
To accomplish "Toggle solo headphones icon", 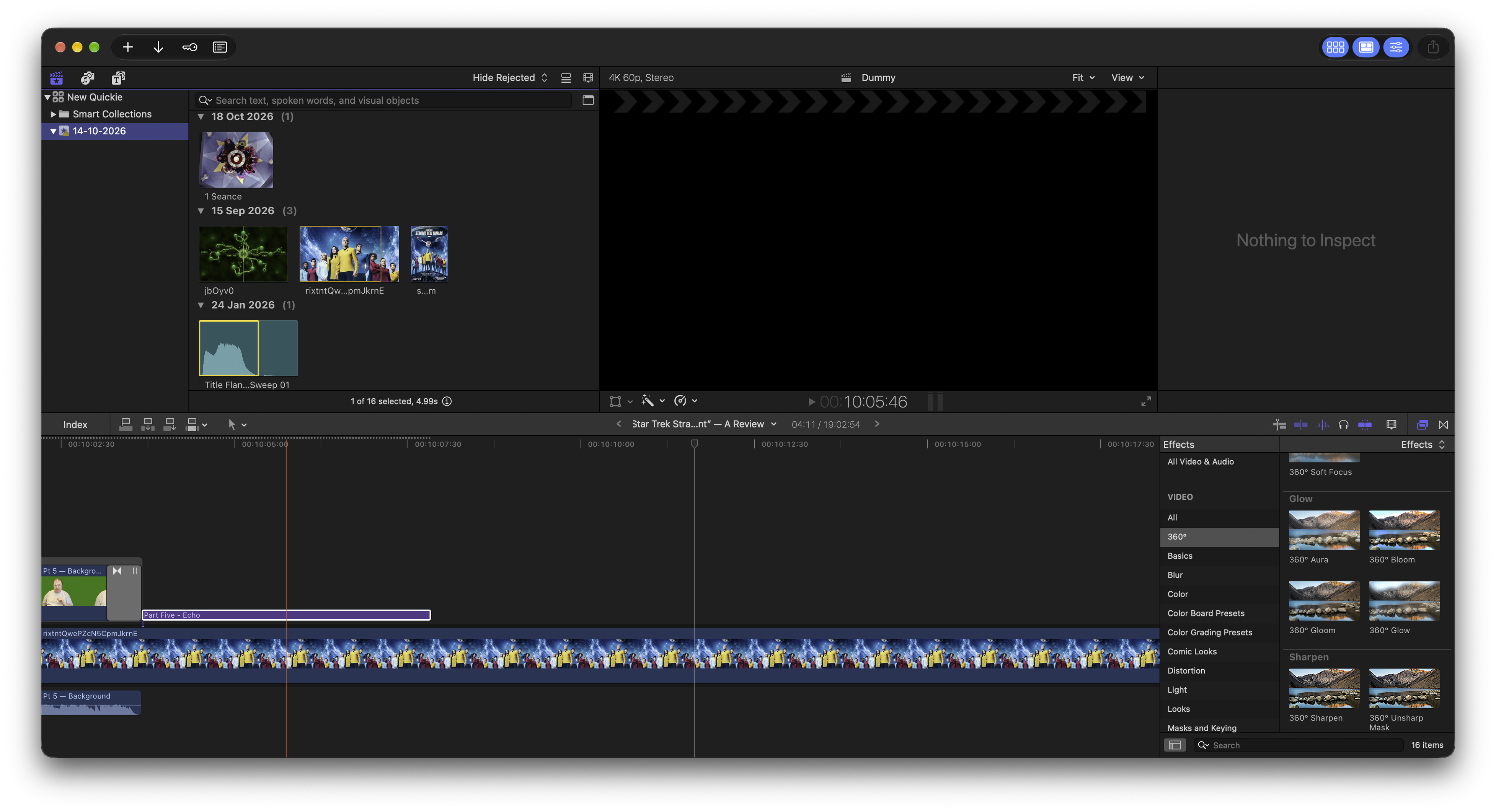I will click(1343, 425).
